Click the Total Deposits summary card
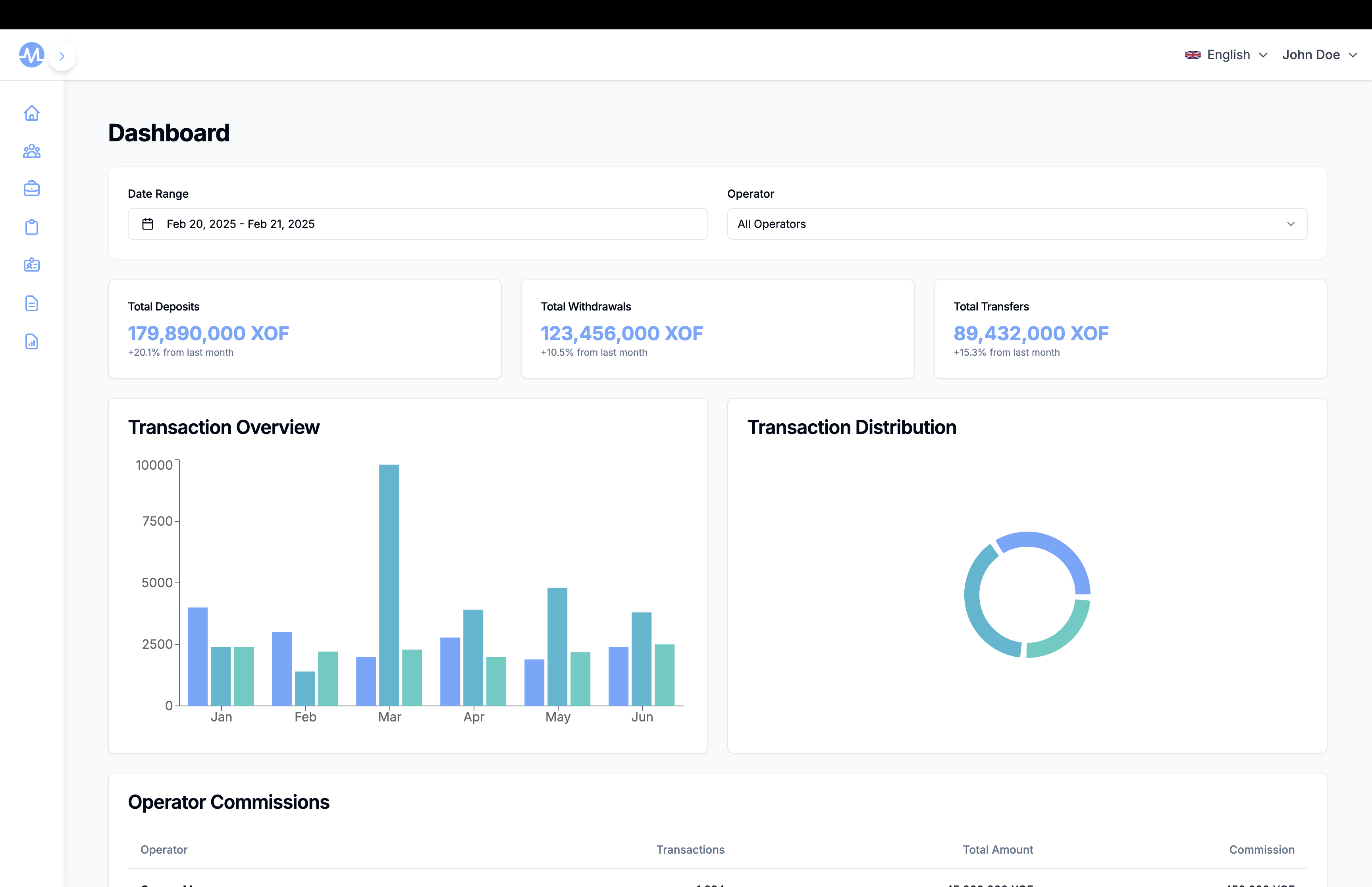This screenshot has width=1372, height=887. point(304,329)
